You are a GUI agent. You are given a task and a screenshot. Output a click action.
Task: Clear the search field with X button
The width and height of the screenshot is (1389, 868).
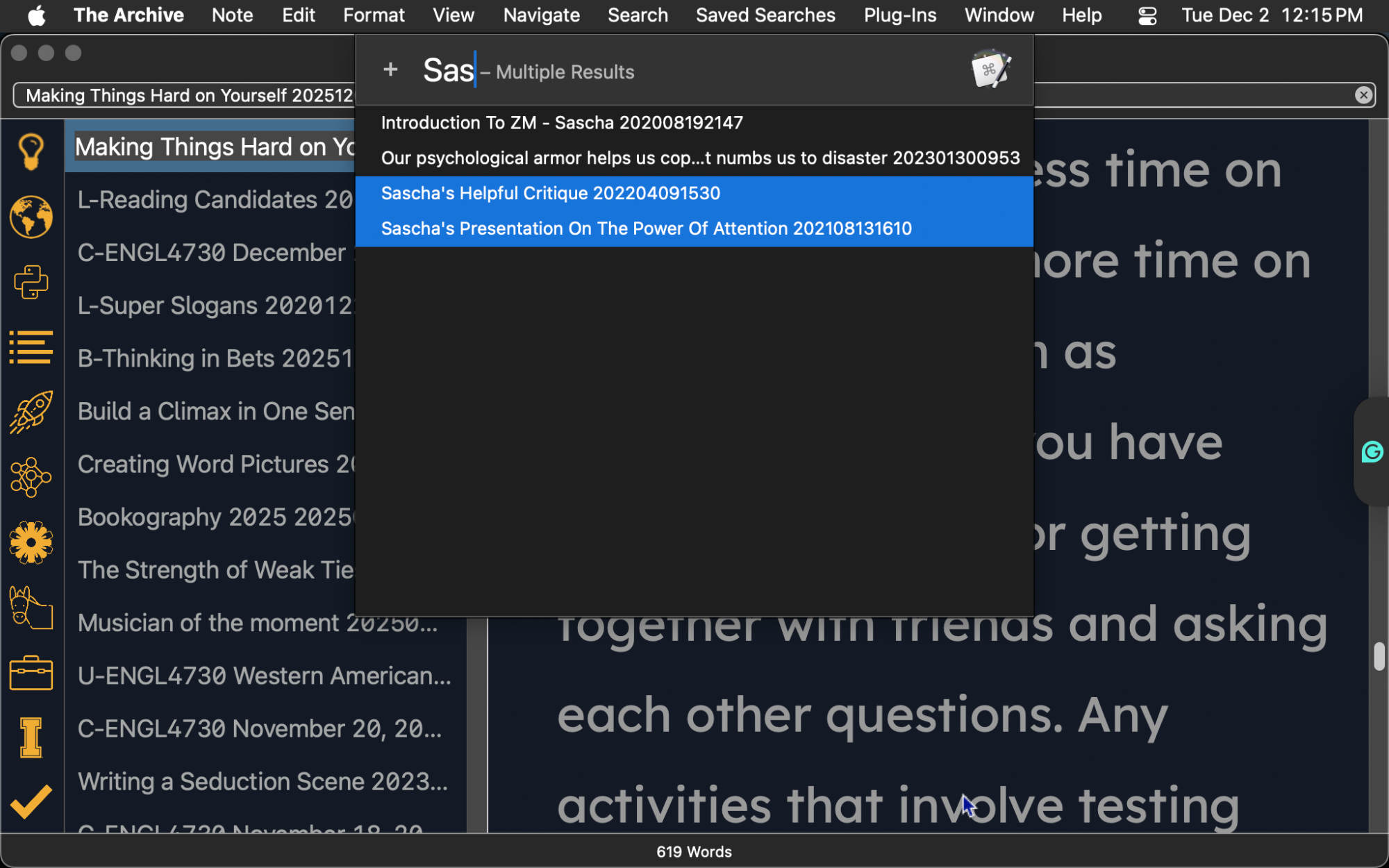1363,95
